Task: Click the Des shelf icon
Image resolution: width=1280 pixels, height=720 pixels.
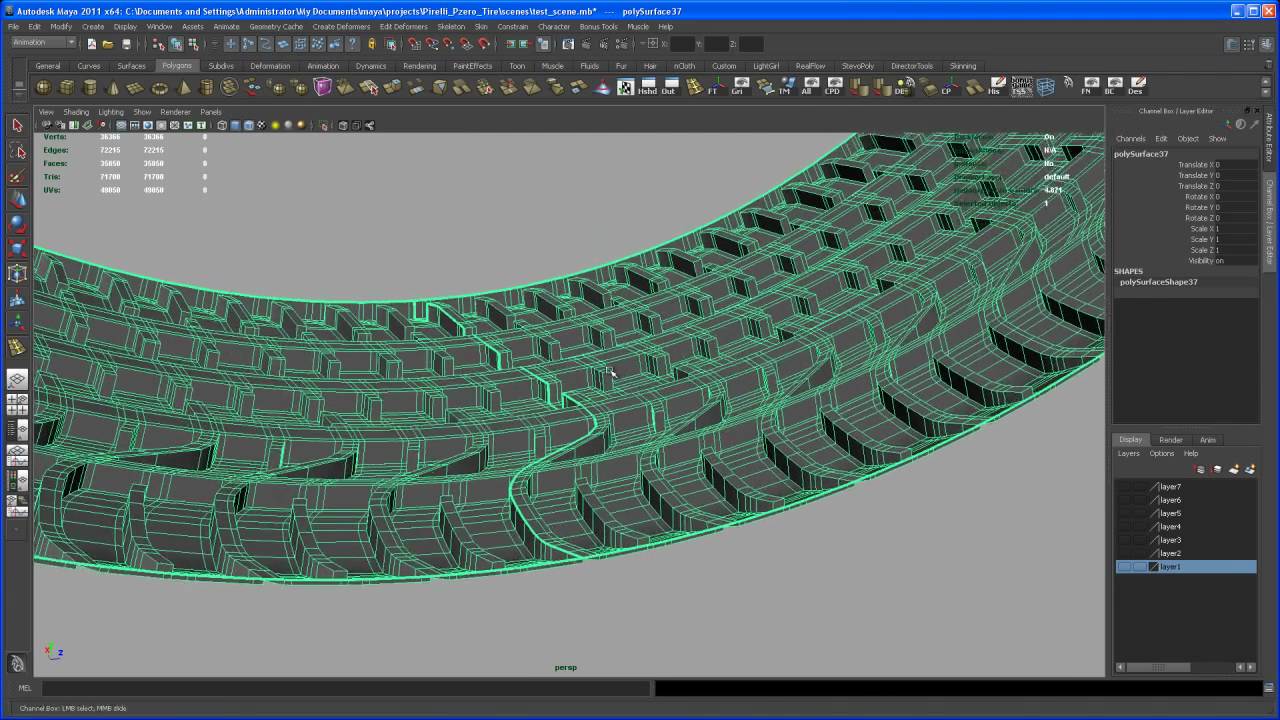Action: [x=1136, y=88]
